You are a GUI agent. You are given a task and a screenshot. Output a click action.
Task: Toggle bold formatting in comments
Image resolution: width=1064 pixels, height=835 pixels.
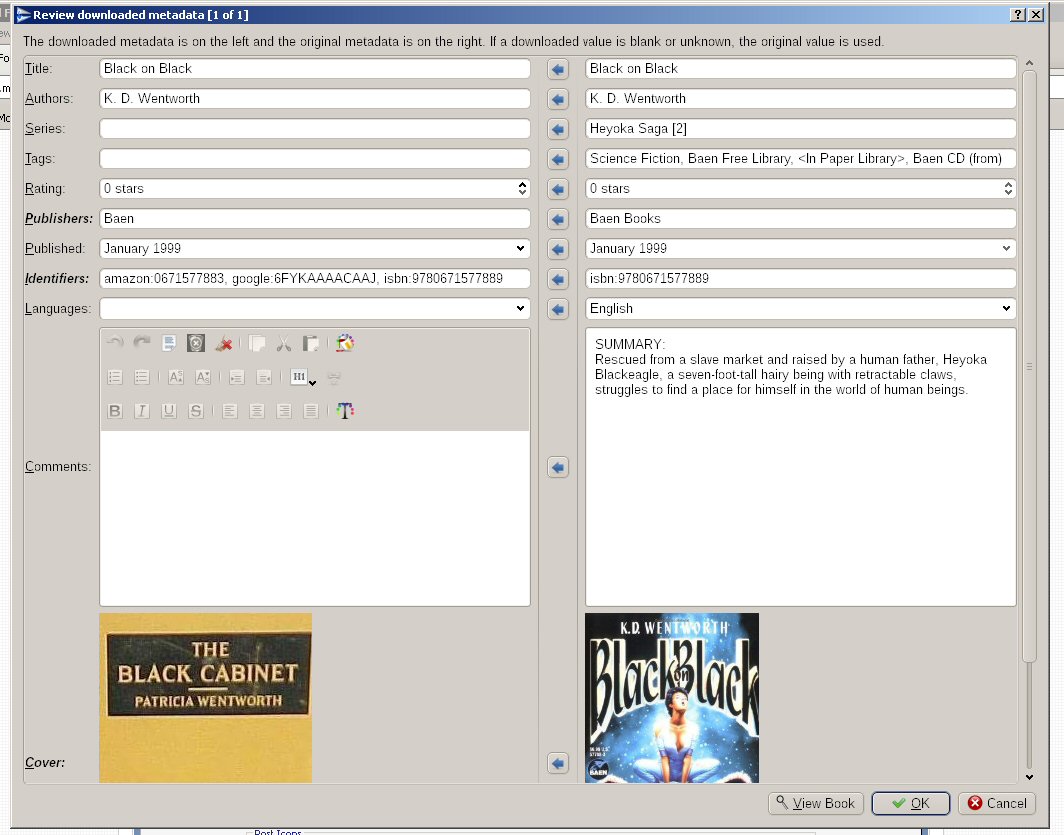(115, 410)
